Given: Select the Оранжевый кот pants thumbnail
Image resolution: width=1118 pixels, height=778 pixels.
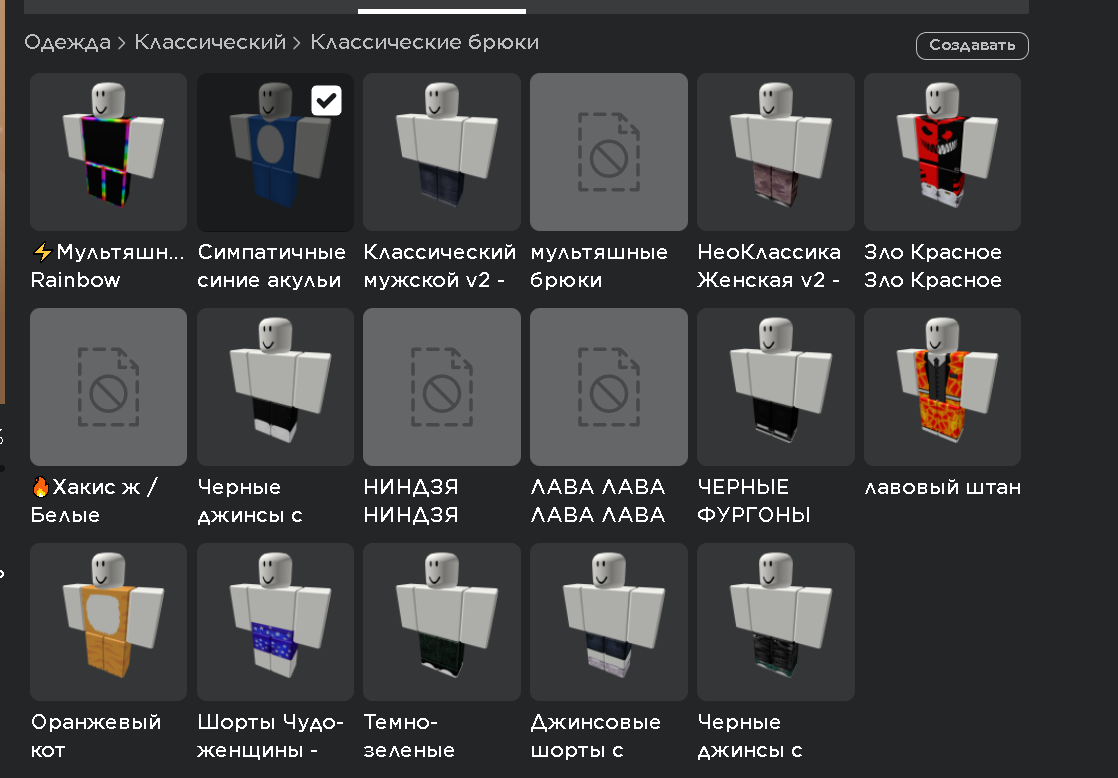Looking at the screenshot, I should pos(108,622).
